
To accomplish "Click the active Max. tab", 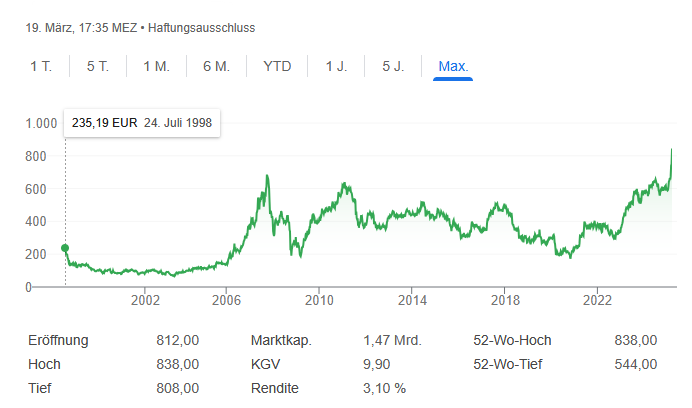I will pos(453,67).
